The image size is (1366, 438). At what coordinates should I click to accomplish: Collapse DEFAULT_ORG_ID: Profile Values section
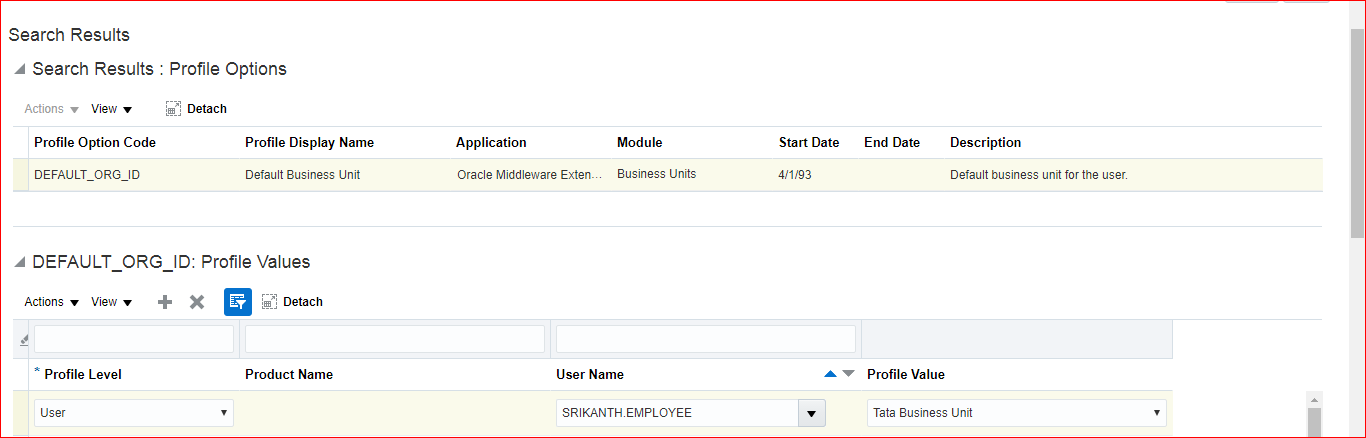coord(19,263)
